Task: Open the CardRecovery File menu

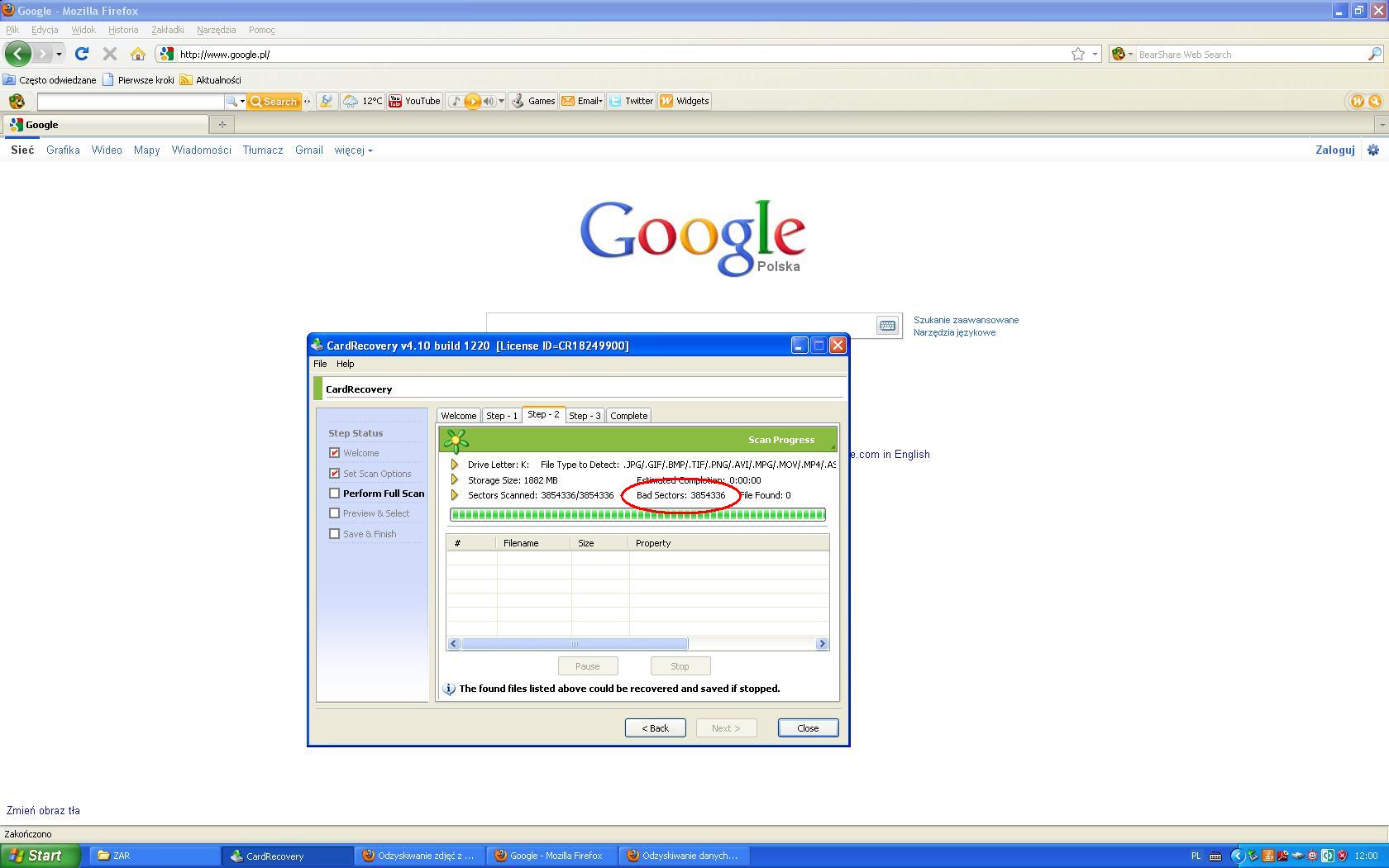Action: pyautogui.click(x=320, y=364)
